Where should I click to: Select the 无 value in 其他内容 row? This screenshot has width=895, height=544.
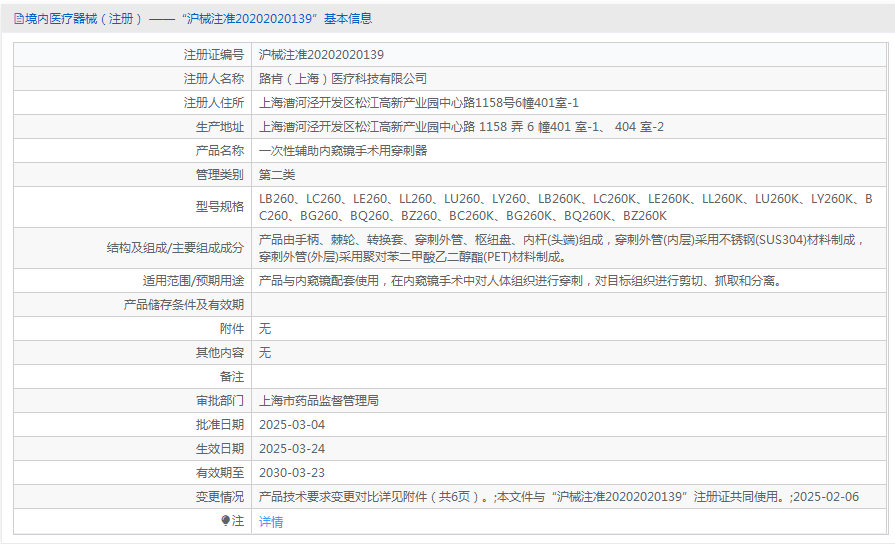pos(265,353)
